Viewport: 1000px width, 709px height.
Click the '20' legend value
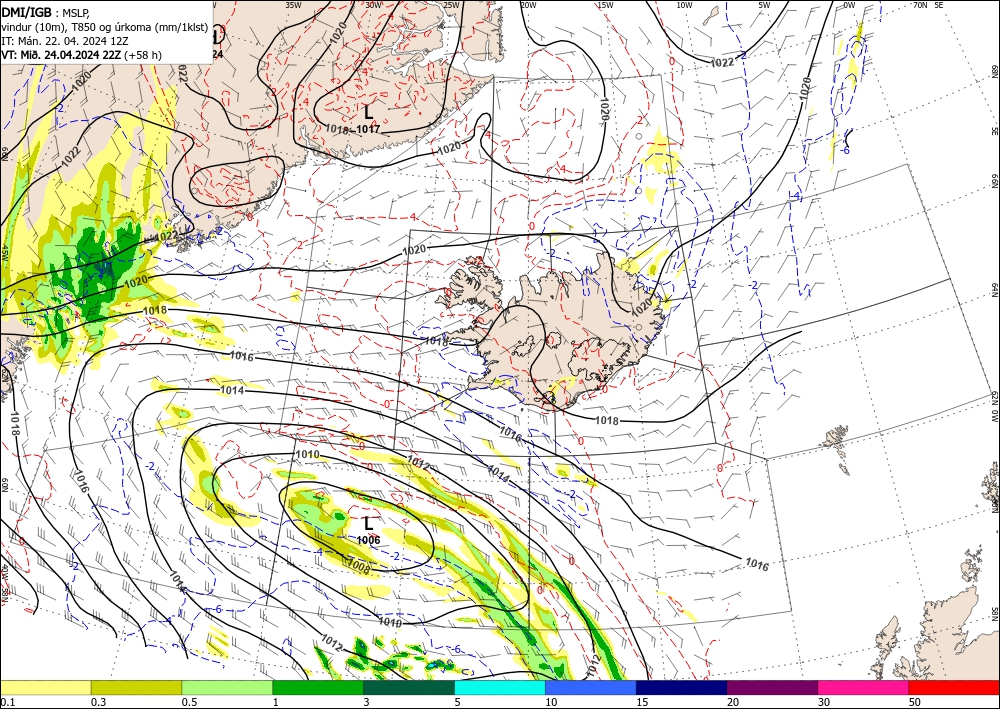pyautogui.click(x=733, y=702)
